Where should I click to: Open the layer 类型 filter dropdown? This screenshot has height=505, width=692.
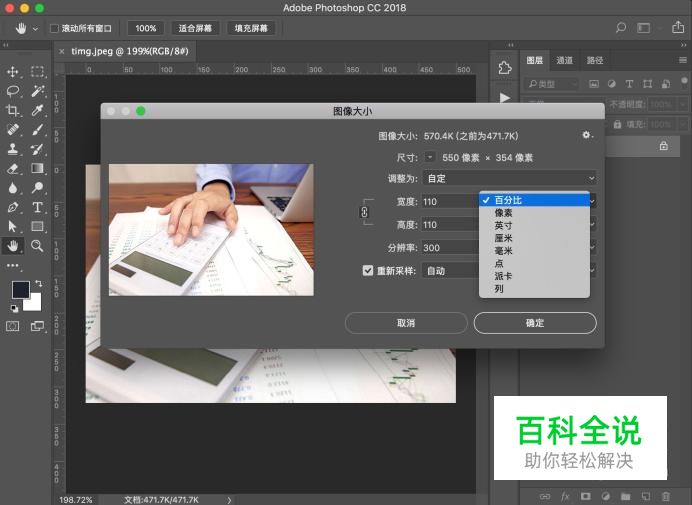[x=552, y=83]
